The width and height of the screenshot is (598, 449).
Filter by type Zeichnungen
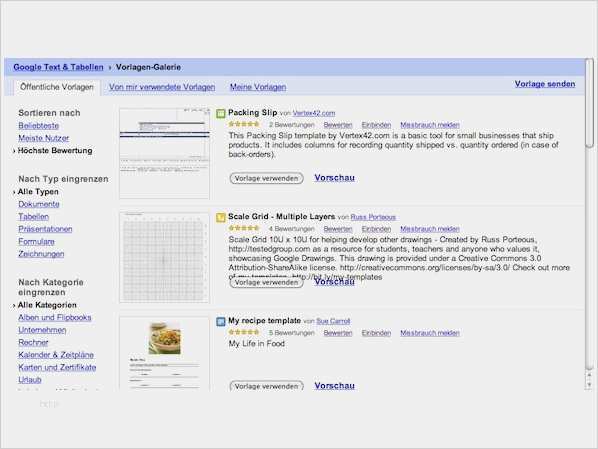point(41,254)
